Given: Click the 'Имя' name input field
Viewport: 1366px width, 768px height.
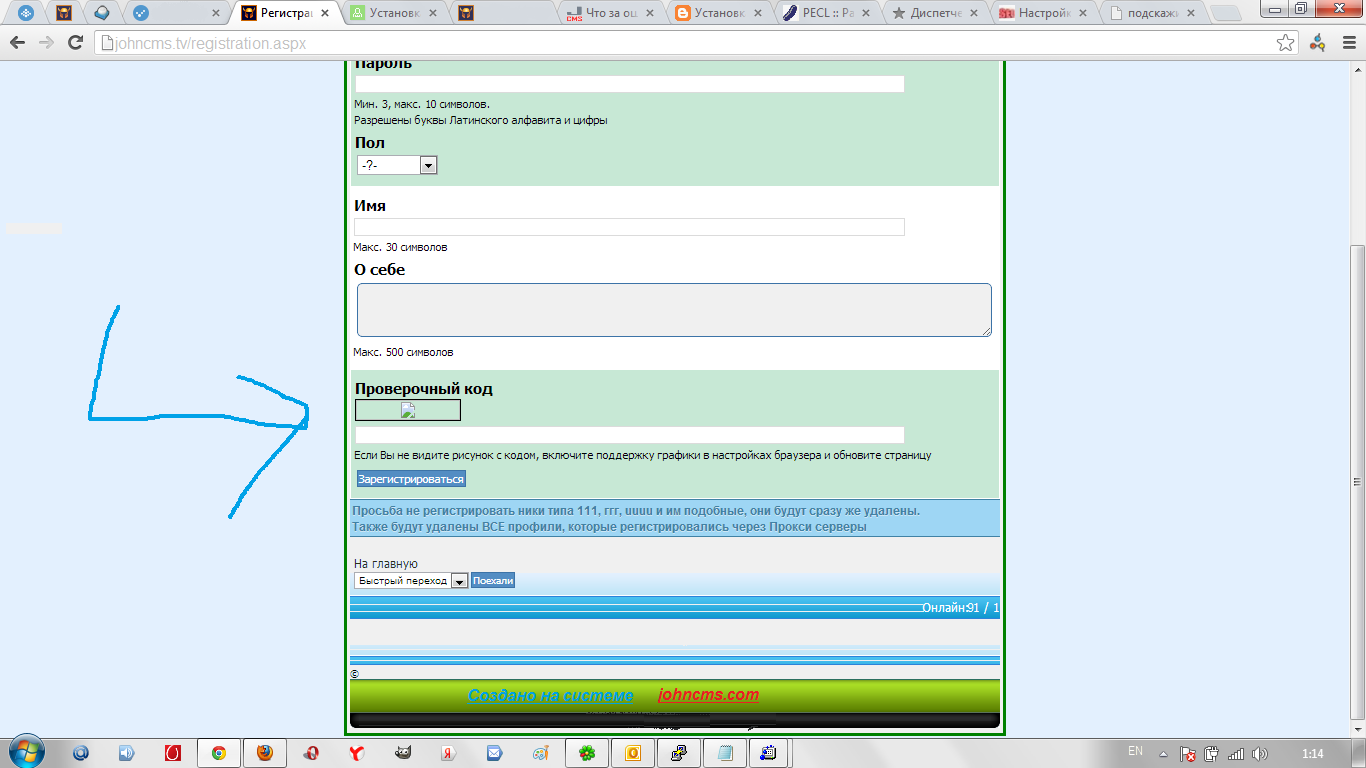Looking at the screenshot, I should [x=630, y=227].
